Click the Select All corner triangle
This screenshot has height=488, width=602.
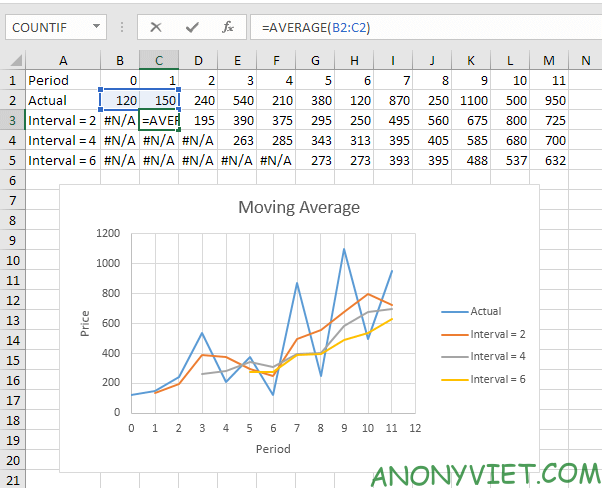pyautogui.click(x=12, y=61)
